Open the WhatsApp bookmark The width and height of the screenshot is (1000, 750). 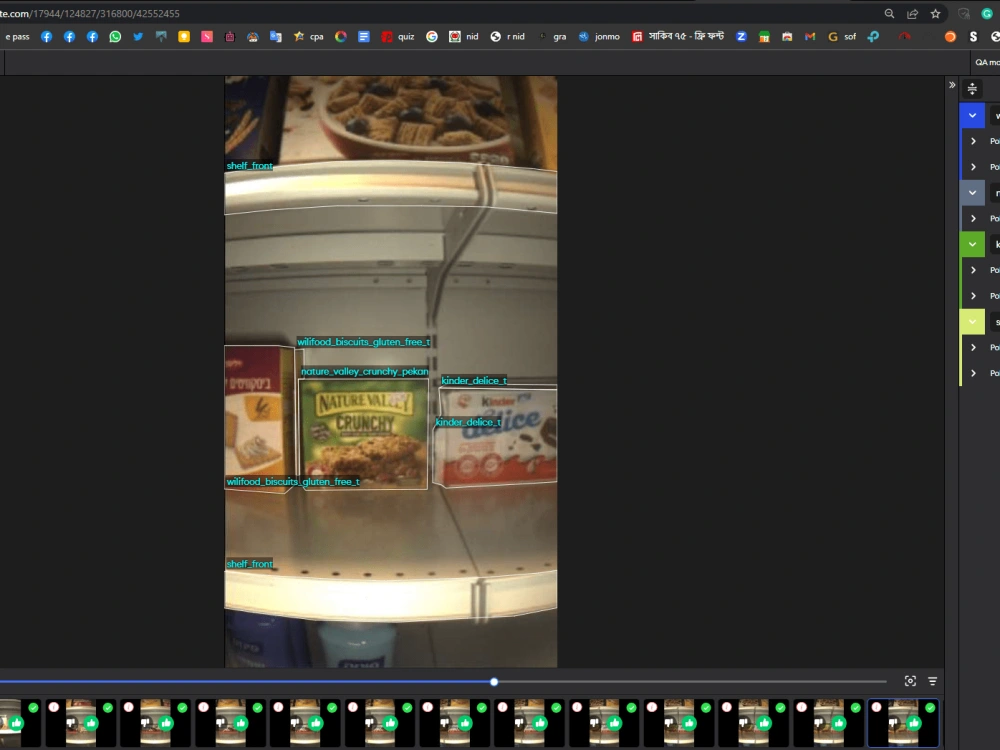coord(115,36)
